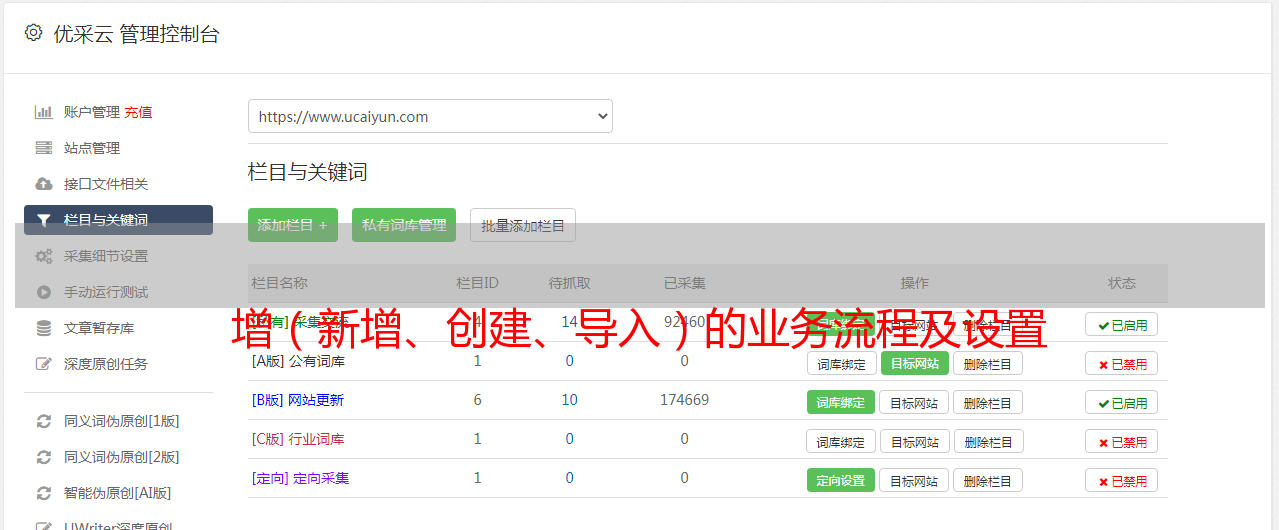Click 删除栏目 for [定向] 定向采集
Image resolution: width=1279 pixels, height=530 pixels.
tap(987, 480)
